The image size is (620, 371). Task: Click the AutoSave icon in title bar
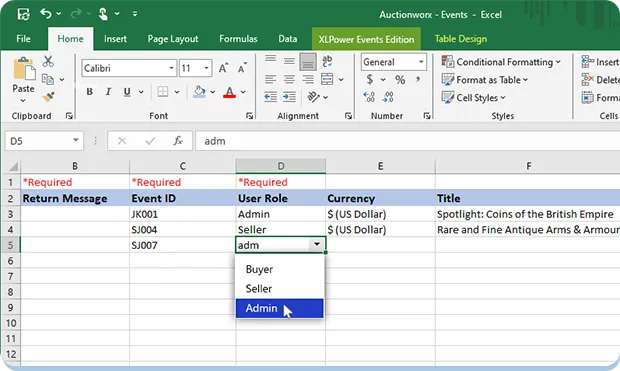[23, 14]
